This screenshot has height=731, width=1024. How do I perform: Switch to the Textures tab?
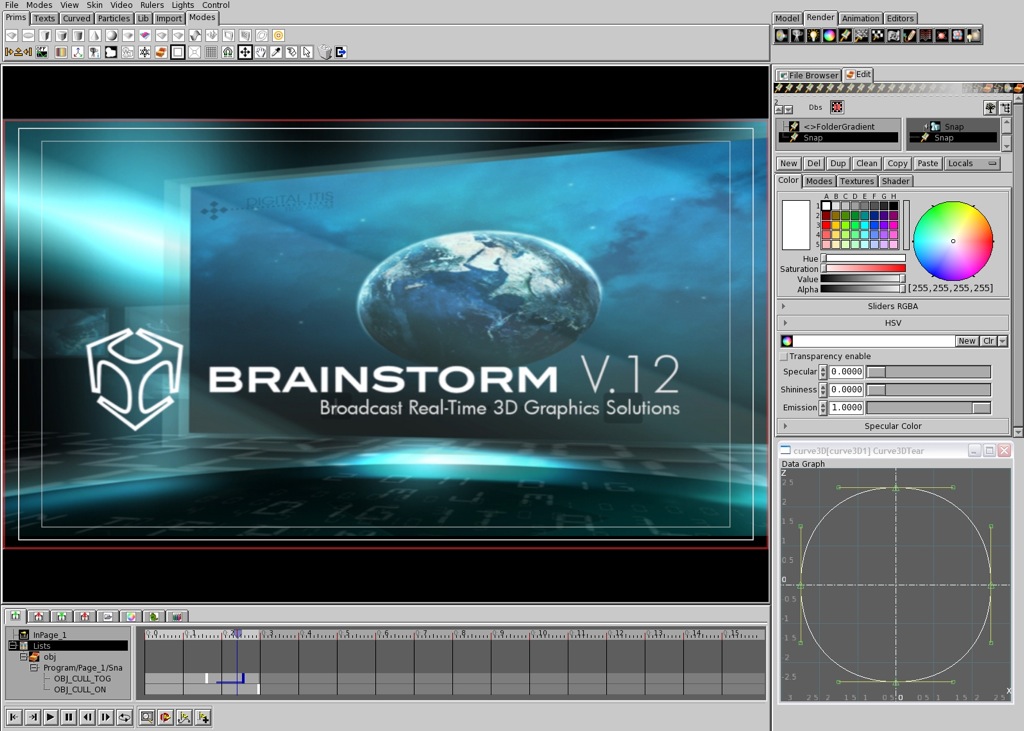856,181
